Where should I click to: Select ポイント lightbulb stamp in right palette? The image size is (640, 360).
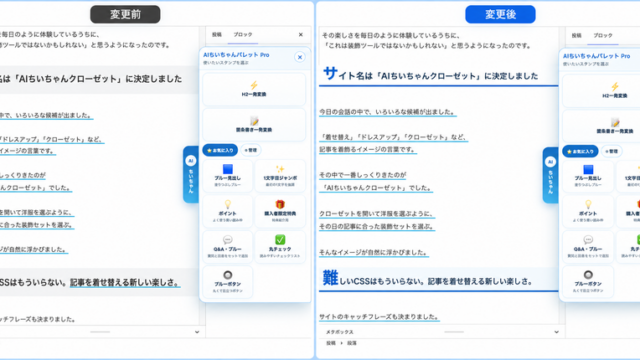pos(588,212)
